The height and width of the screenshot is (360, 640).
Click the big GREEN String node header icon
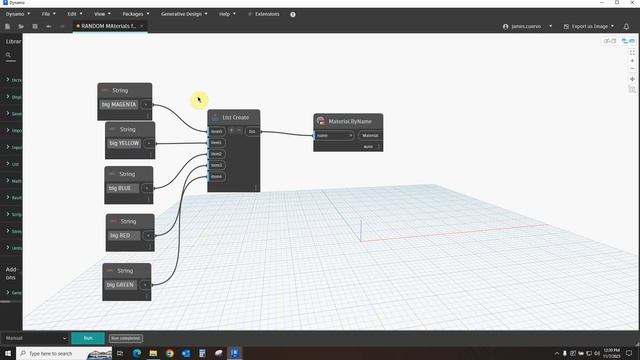[x=109, y=271]
